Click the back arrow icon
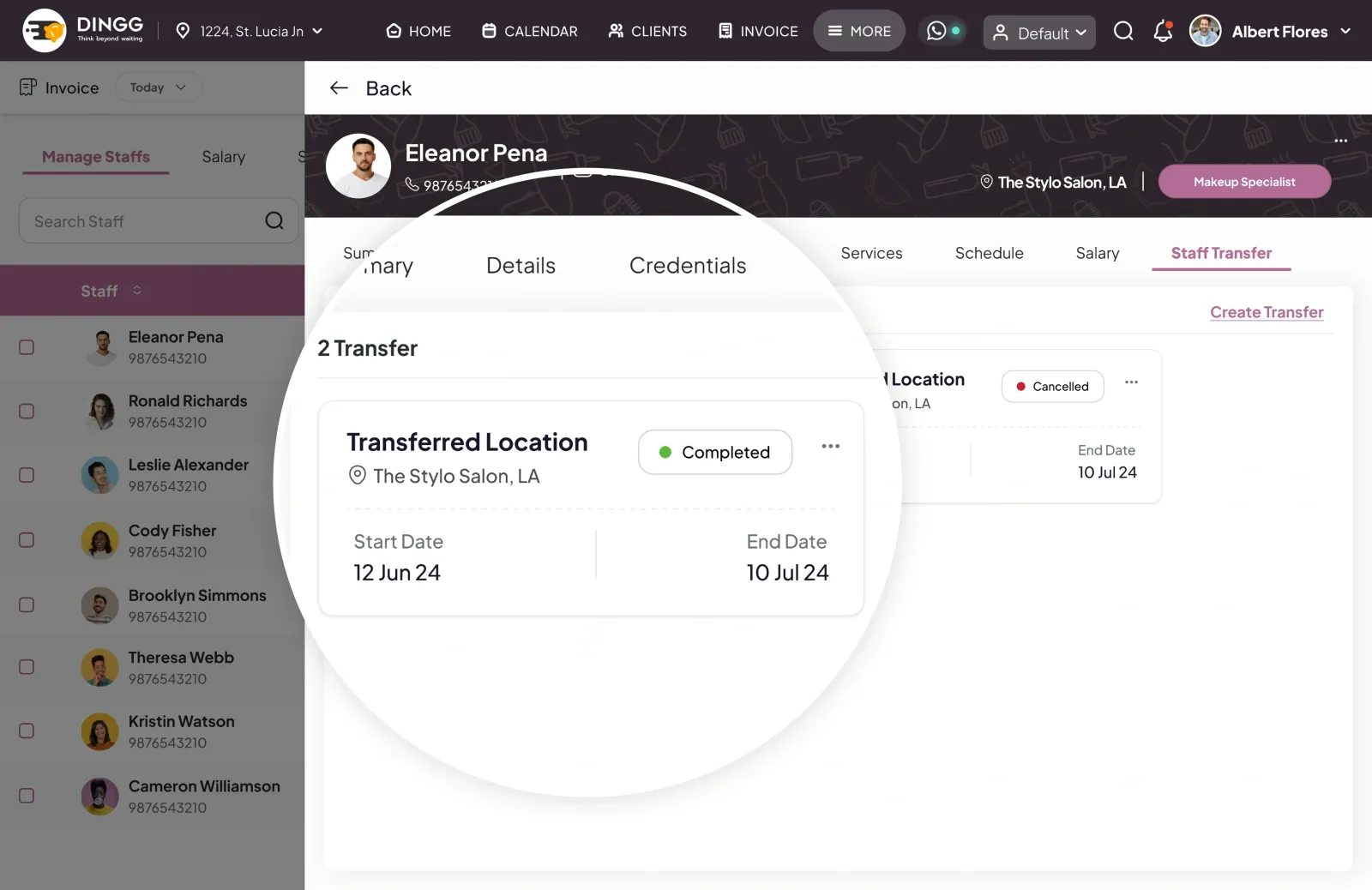The image size is (1372, 890). coord(339,87)
